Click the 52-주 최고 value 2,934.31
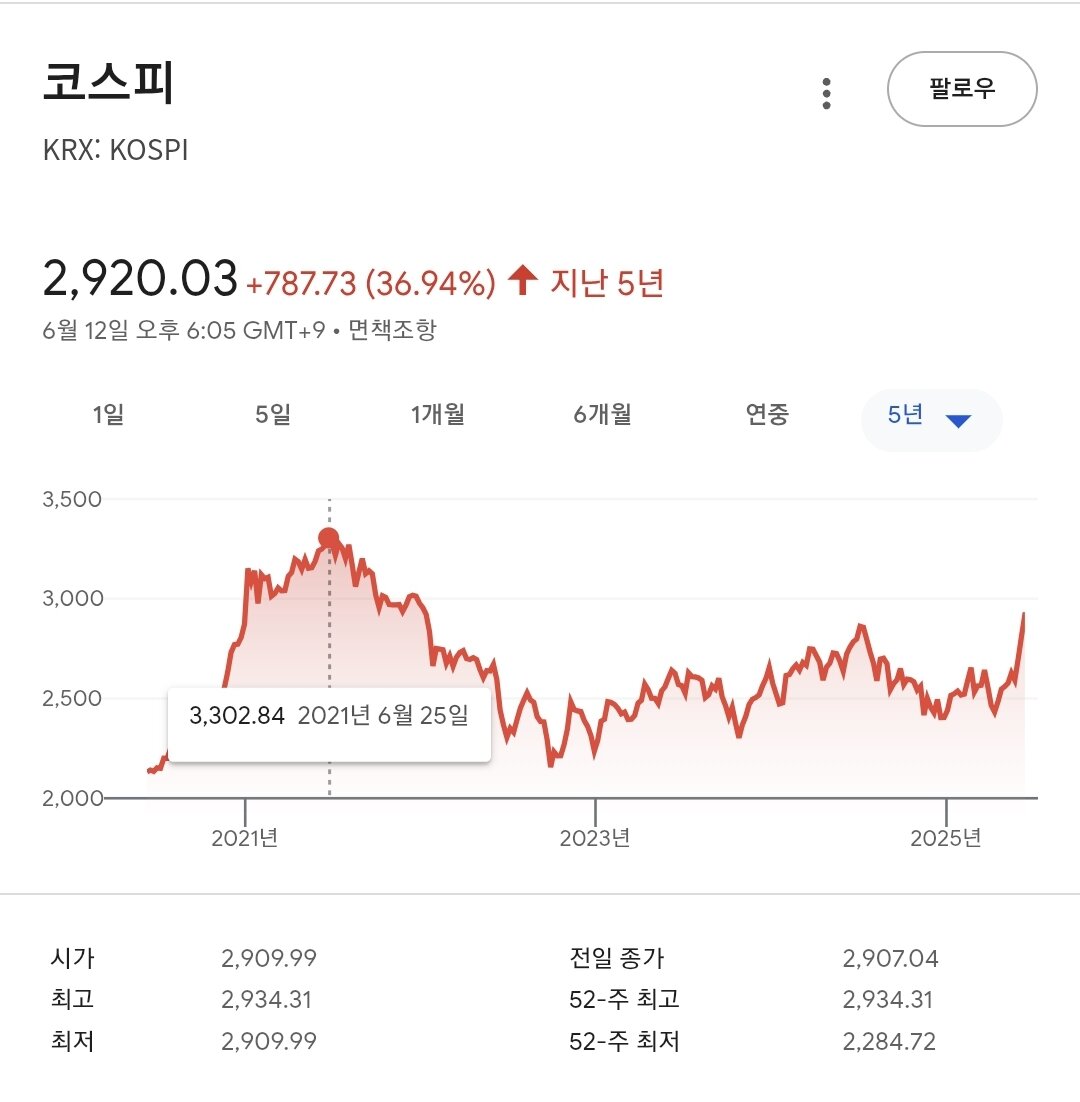The height and width of the screenshot is (1102, 1080). tap(887, 999)
